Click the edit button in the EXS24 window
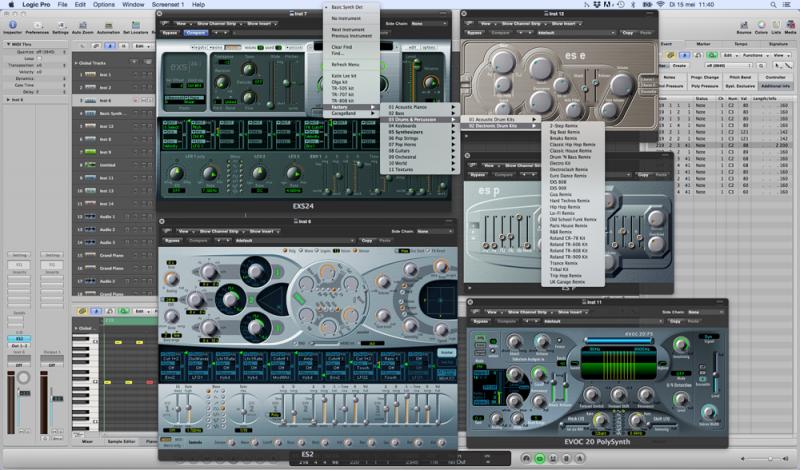This screenshot has width=800, height=470. tap(411, 47)
